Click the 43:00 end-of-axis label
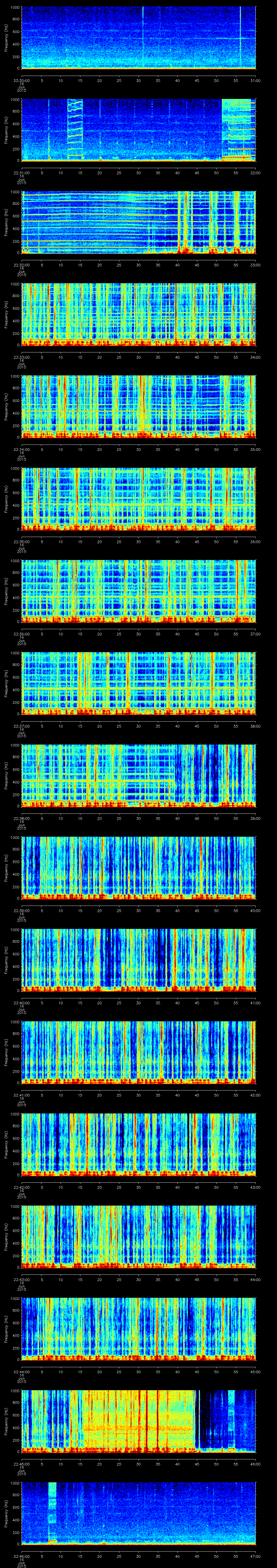The height and width of the screenshot is (1568, 277). (x=255, y=1187)
